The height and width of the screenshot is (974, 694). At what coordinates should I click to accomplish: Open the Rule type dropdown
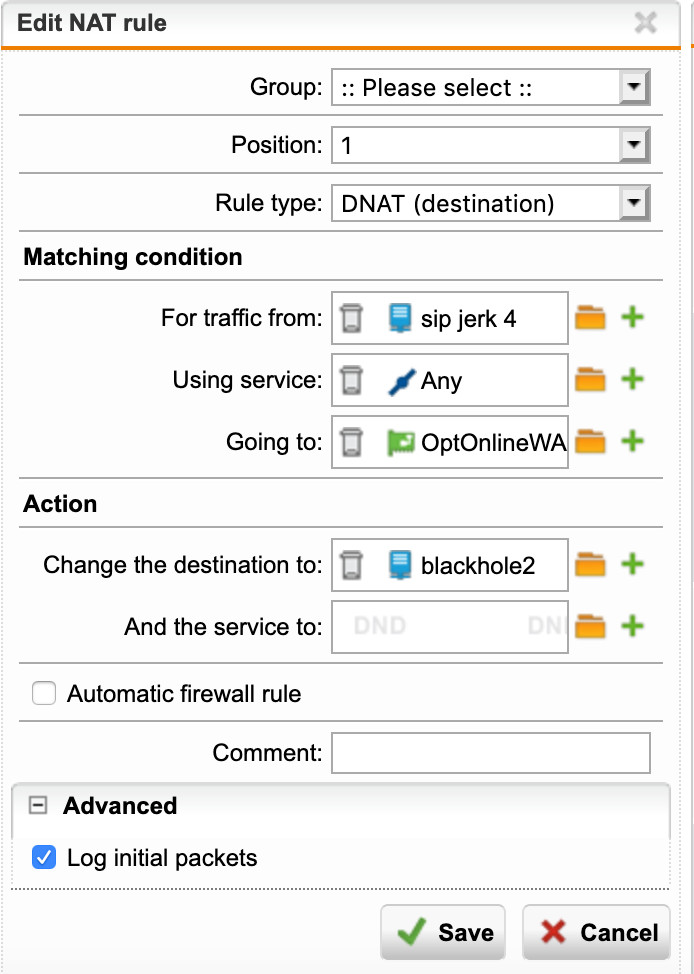point(491,203)
